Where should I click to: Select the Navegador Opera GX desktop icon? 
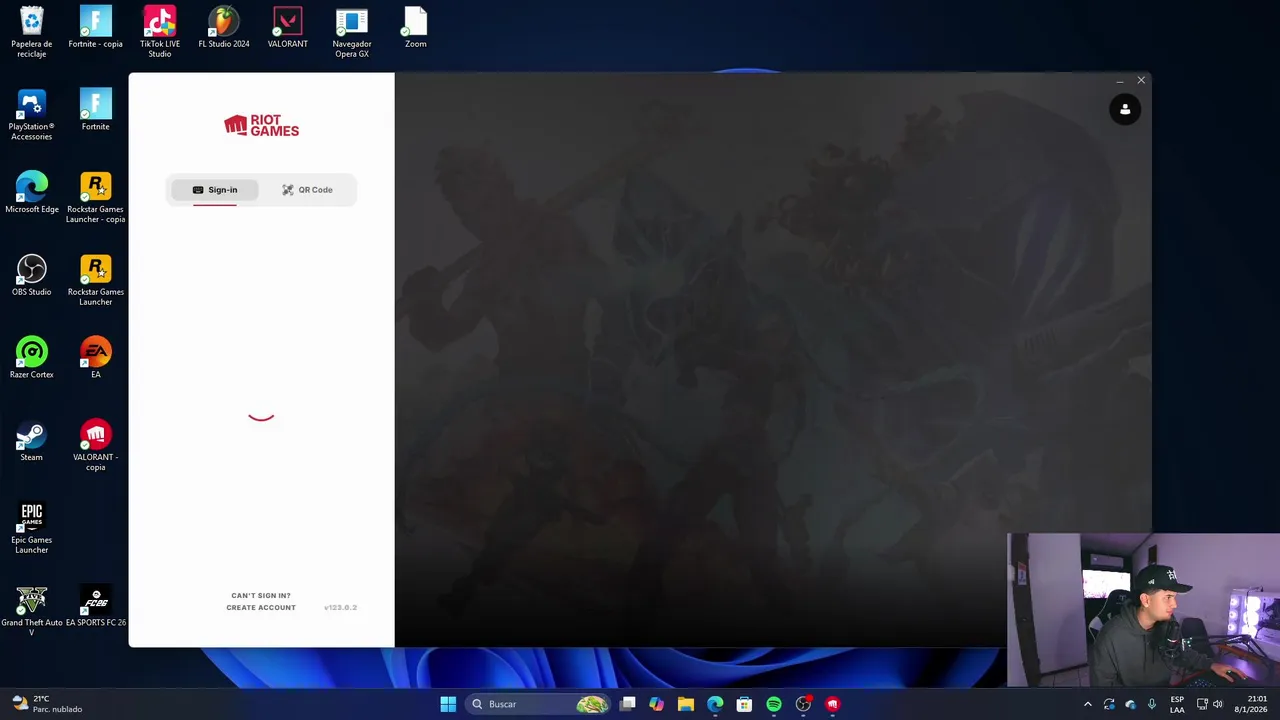coord(351,32)
